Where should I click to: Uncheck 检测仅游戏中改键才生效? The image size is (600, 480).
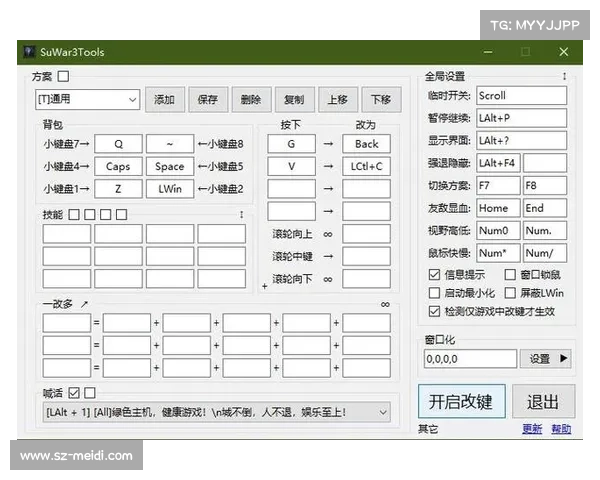434,311
